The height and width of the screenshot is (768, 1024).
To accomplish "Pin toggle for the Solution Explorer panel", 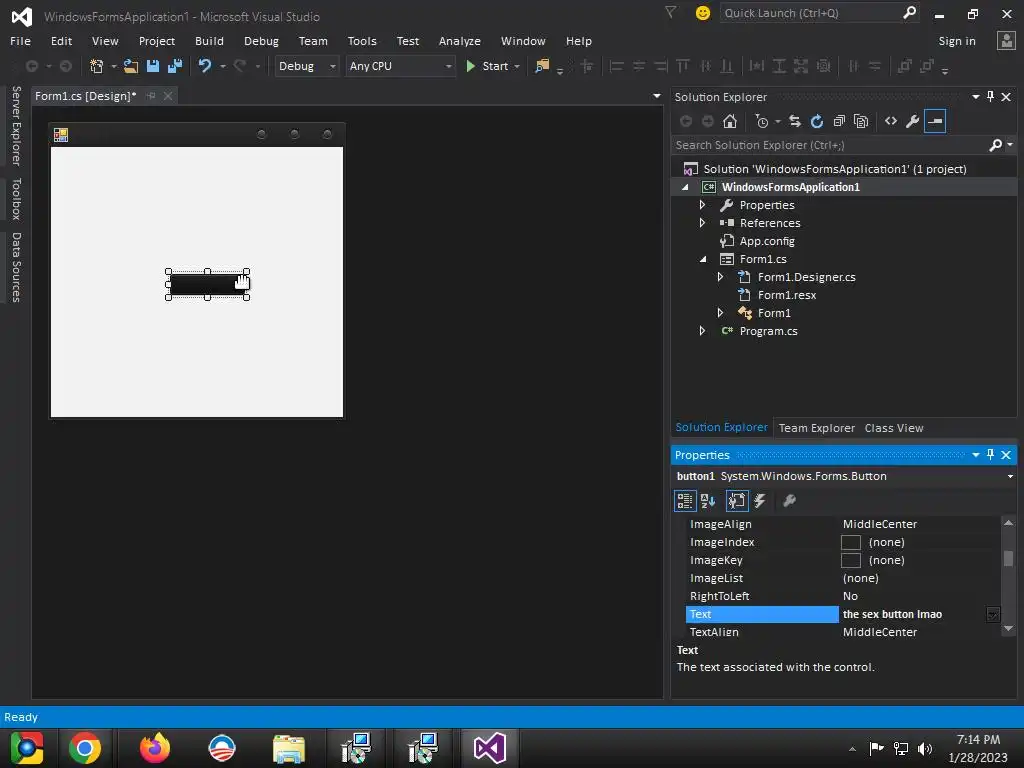I will point(991,97).
